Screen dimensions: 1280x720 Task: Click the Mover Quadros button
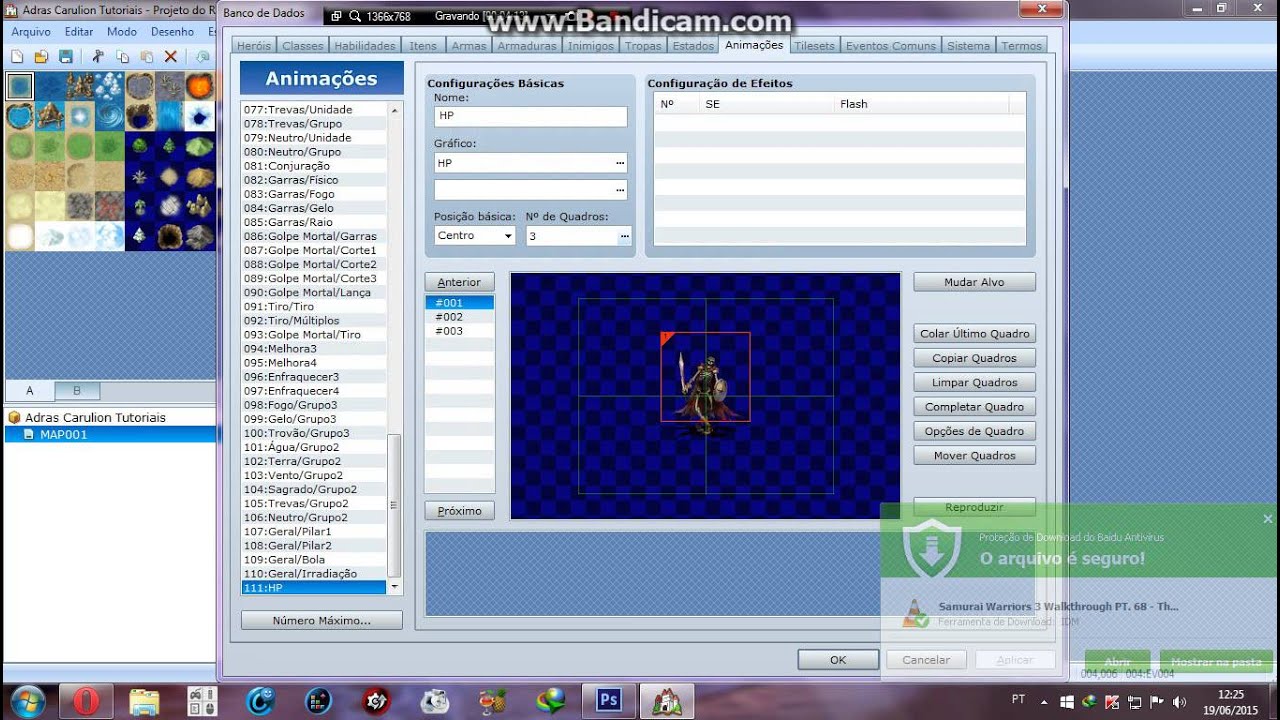(974, 455)
